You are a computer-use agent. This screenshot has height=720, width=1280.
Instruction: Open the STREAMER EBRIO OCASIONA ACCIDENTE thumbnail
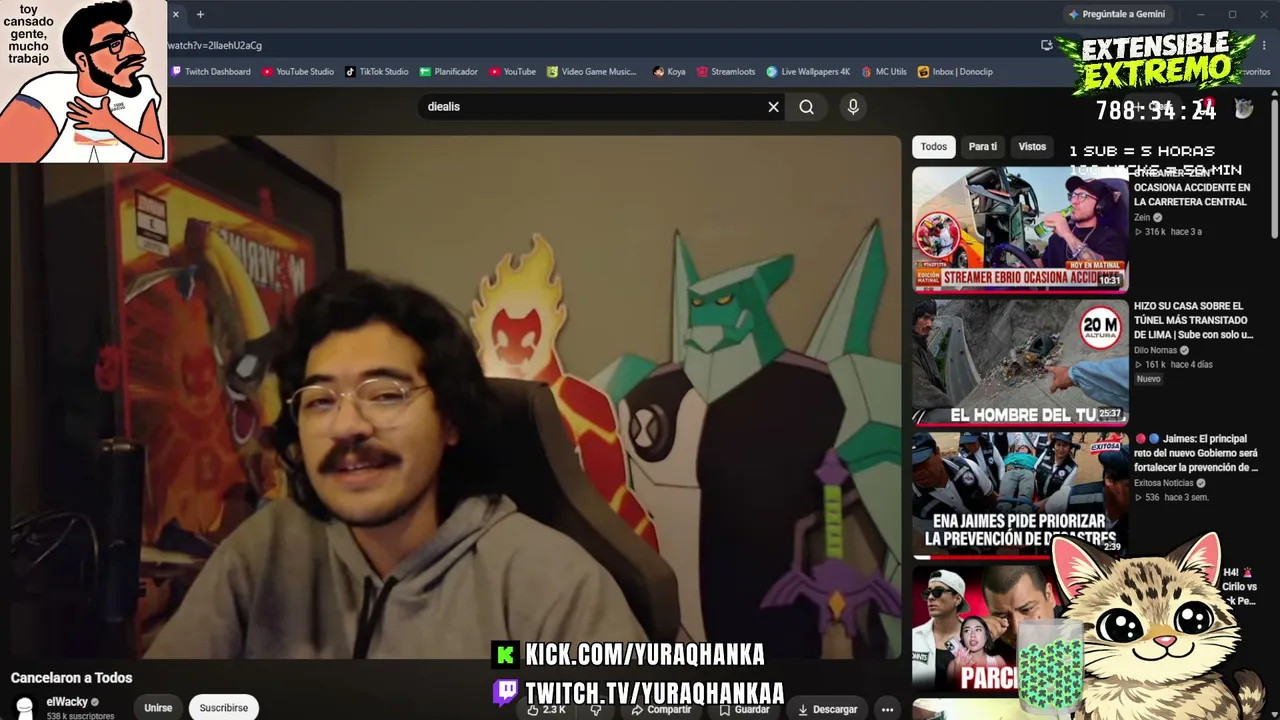1020,230
